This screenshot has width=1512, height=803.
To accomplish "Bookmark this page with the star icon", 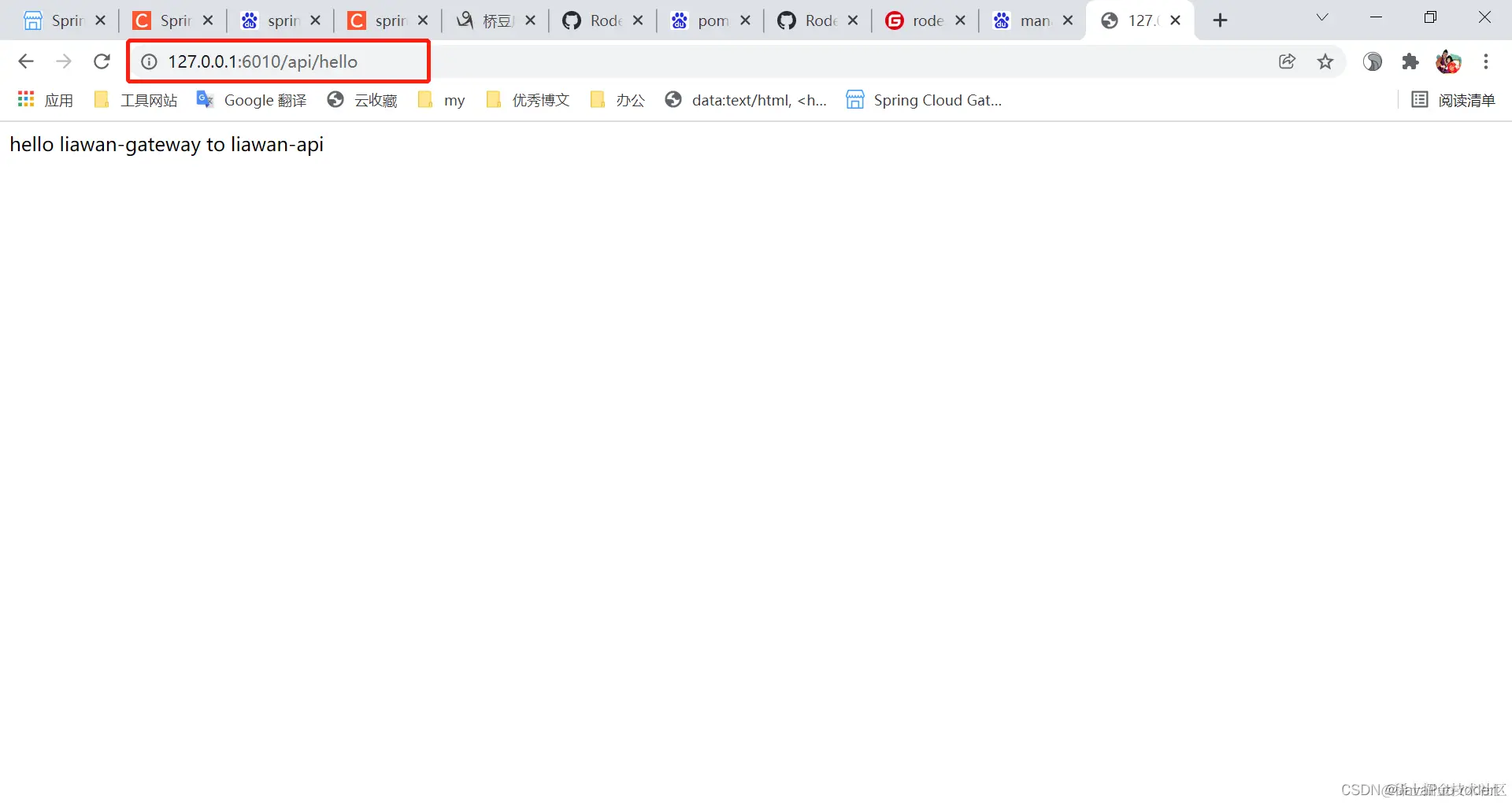I will click(1325, 61).
